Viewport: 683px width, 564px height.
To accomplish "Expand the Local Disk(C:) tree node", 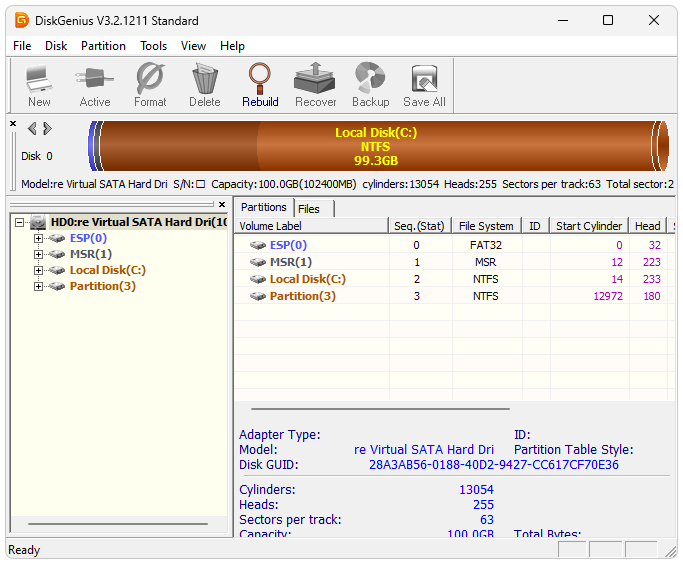I will 39,270.
